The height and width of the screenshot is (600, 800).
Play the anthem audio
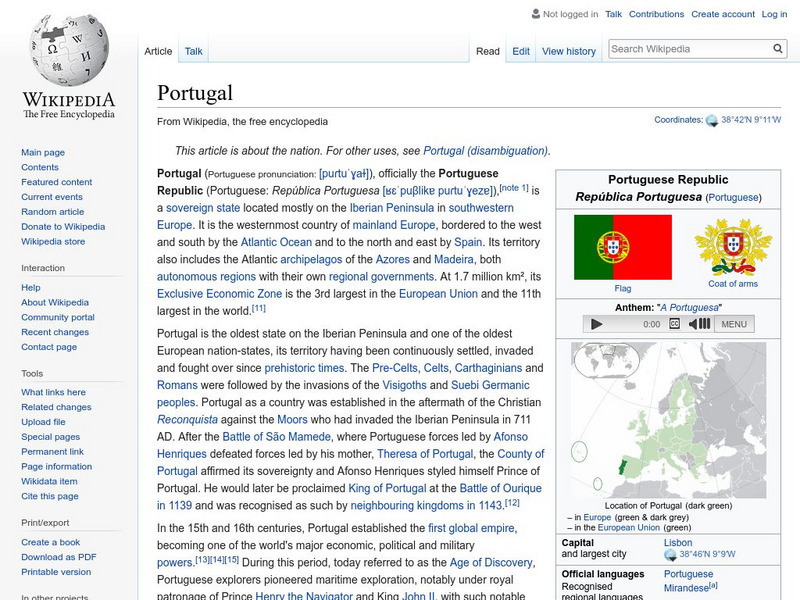point(596,324)
